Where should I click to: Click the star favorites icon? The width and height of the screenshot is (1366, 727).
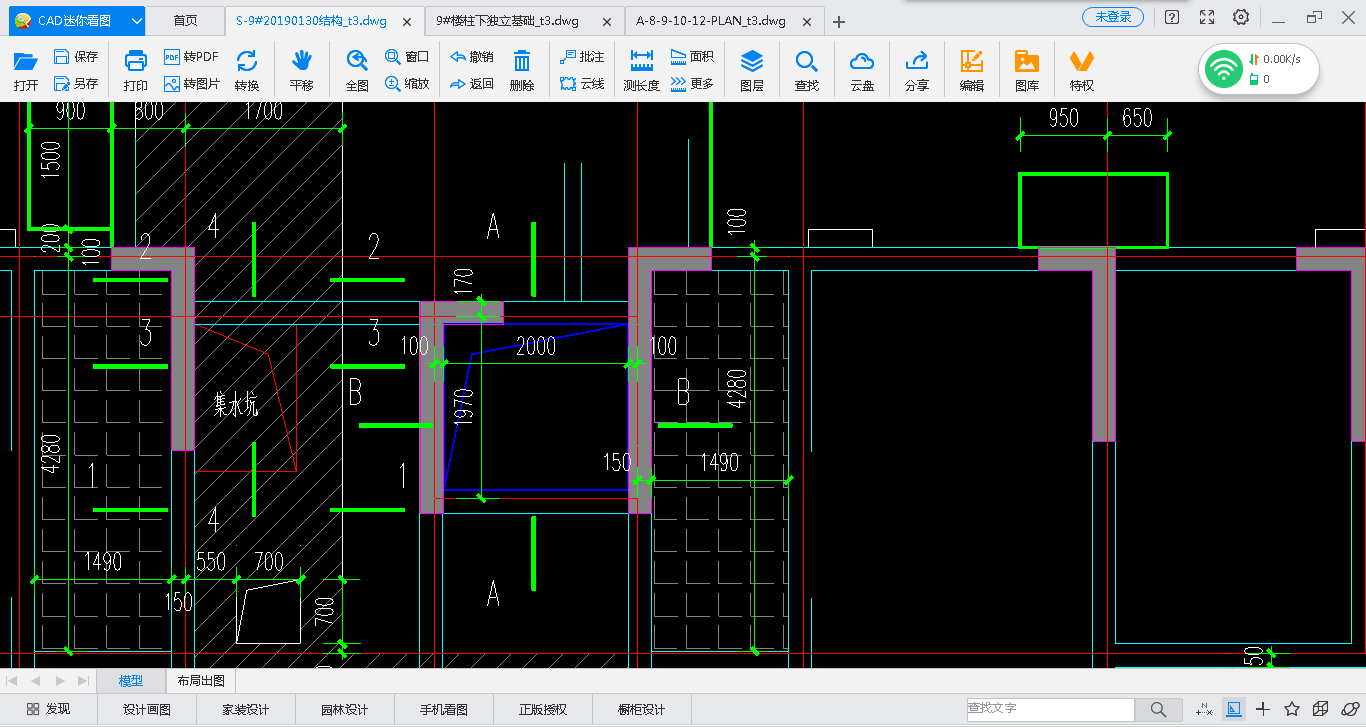click(x=1292, y=709)
